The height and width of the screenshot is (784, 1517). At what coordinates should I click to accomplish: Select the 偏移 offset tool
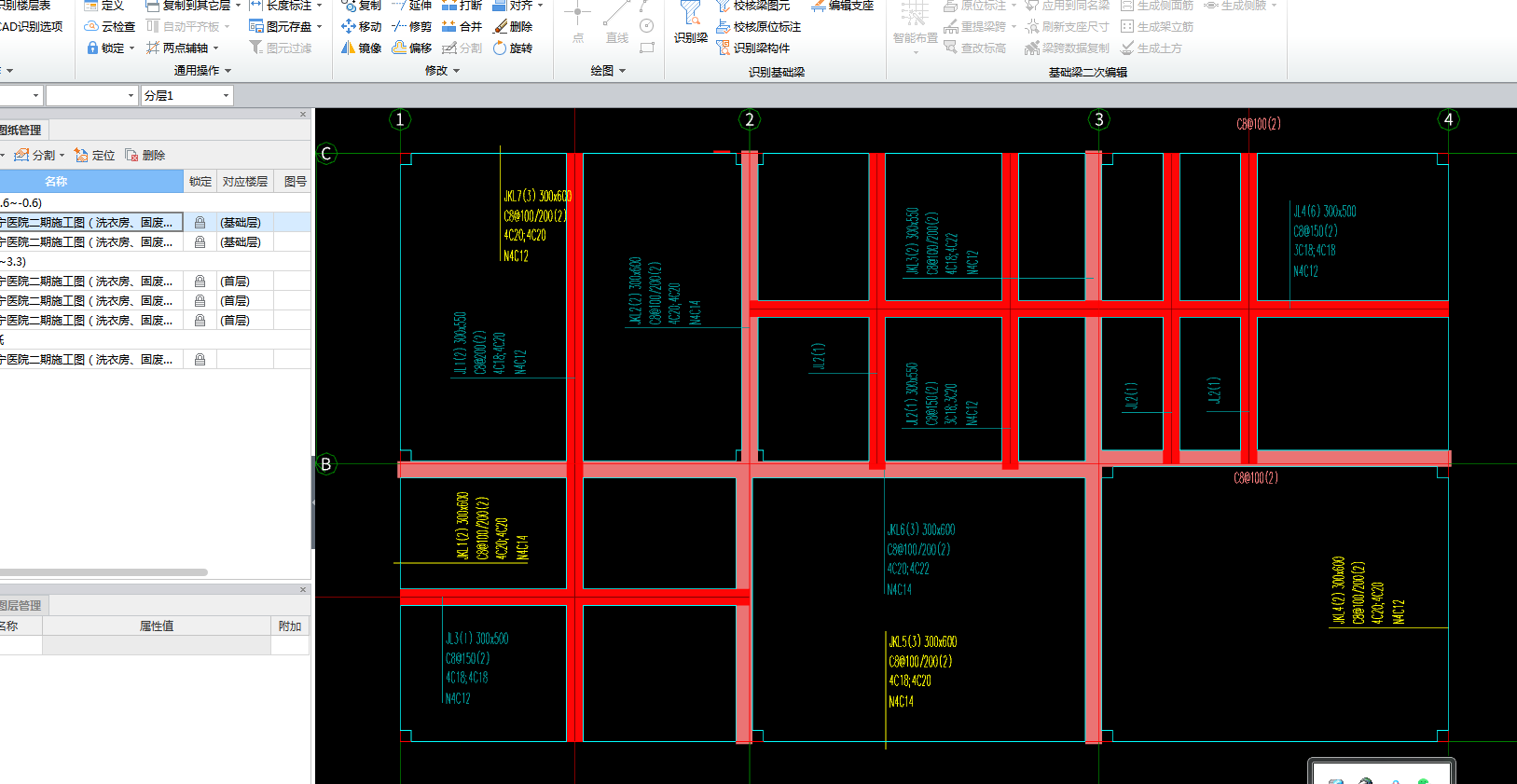click(x=412, y=48)
